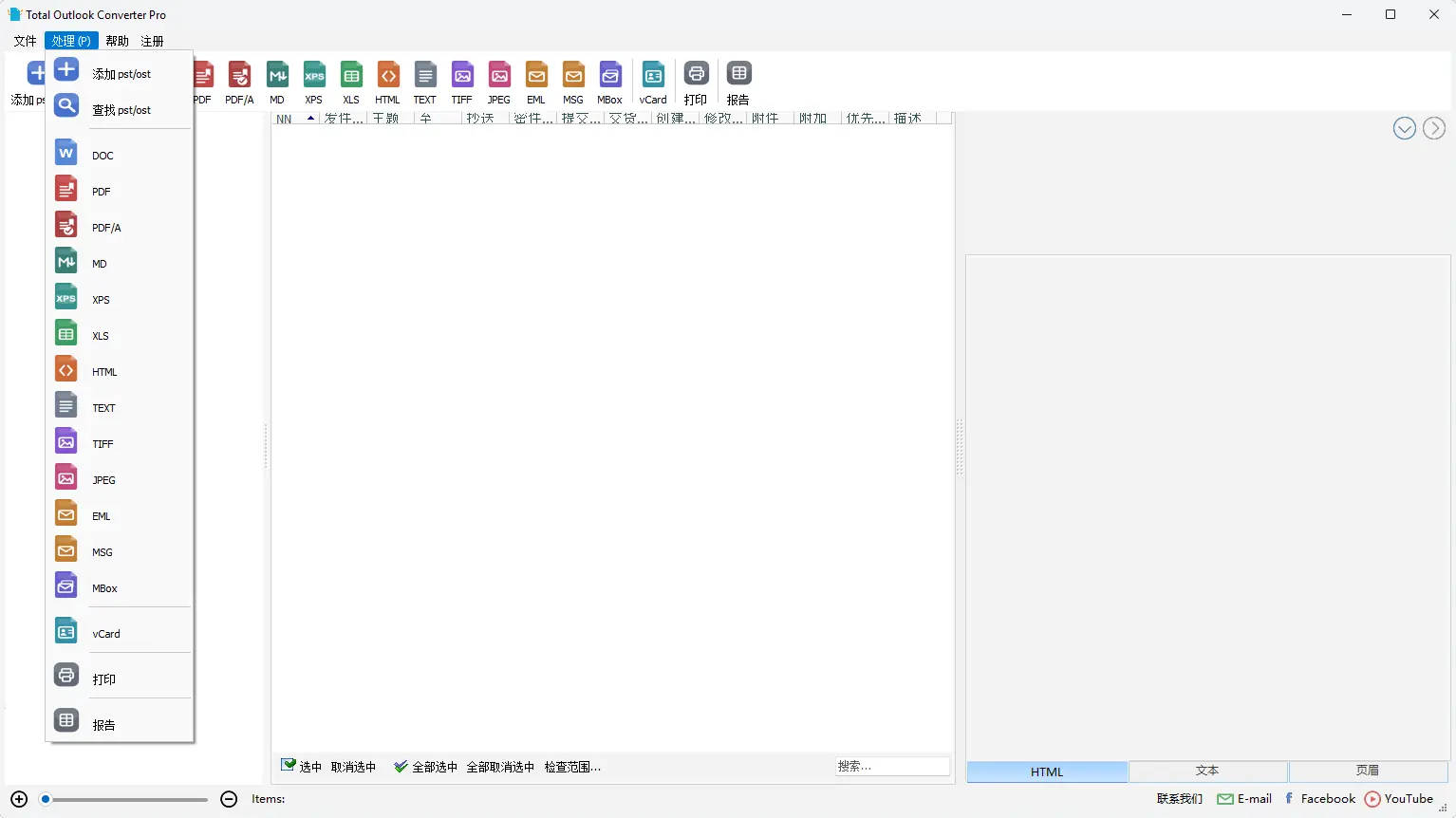The height and width of the screenshot is (818, 1456).
Task: Select PDF from the 处理 dropdown menu
Action: click(120, 192)
